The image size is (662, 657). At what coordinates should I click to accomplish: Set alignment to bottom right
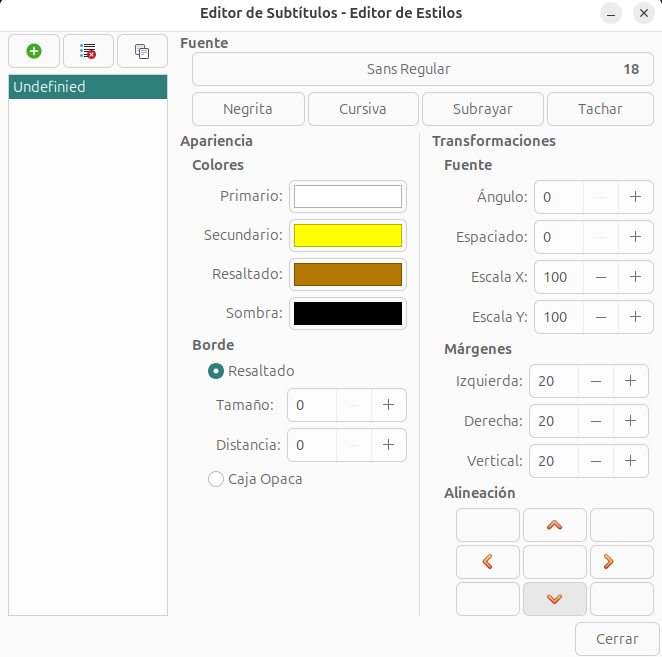tap(622, 599)
